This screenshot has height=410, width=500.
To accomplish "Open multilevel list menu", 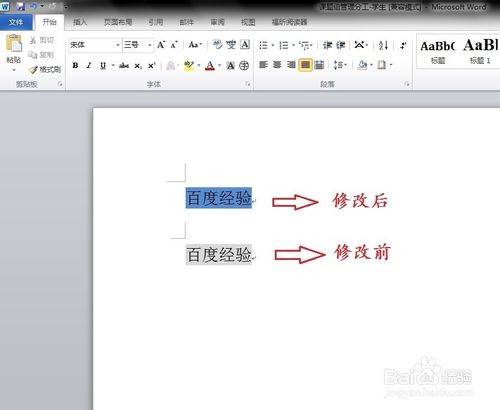I will click(x=305, y=45).
